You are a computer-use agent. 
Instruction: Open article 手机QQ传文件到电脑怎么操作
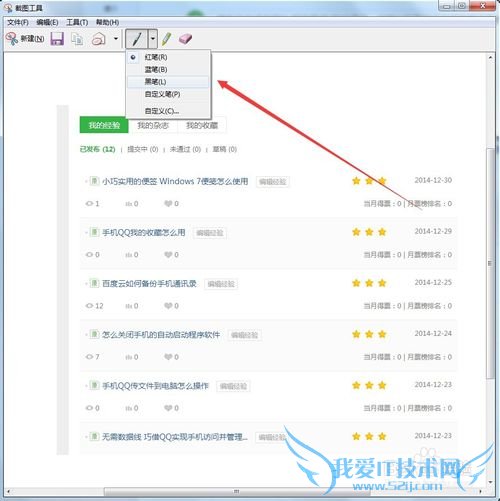pyautogui.click(x=155, y=386)
